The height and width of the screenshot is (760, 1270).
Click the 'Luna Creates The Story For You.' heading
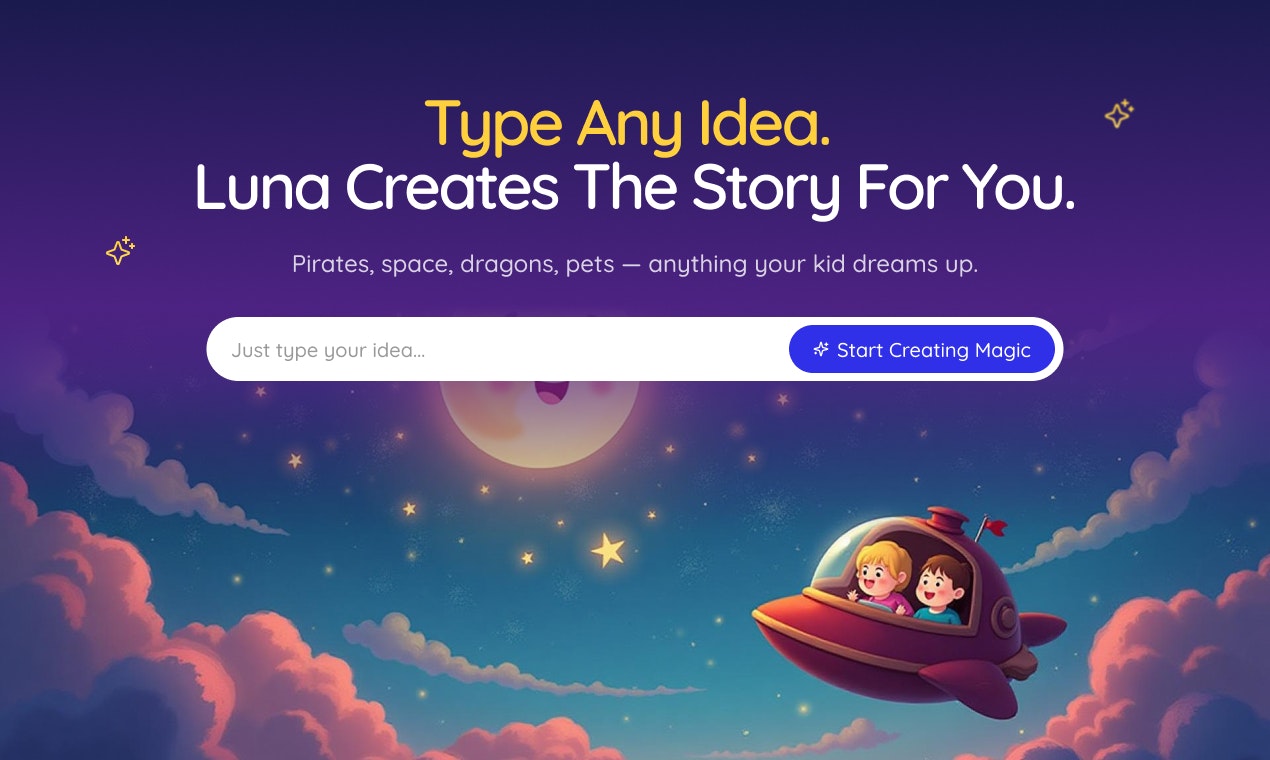tap(635, 187)
